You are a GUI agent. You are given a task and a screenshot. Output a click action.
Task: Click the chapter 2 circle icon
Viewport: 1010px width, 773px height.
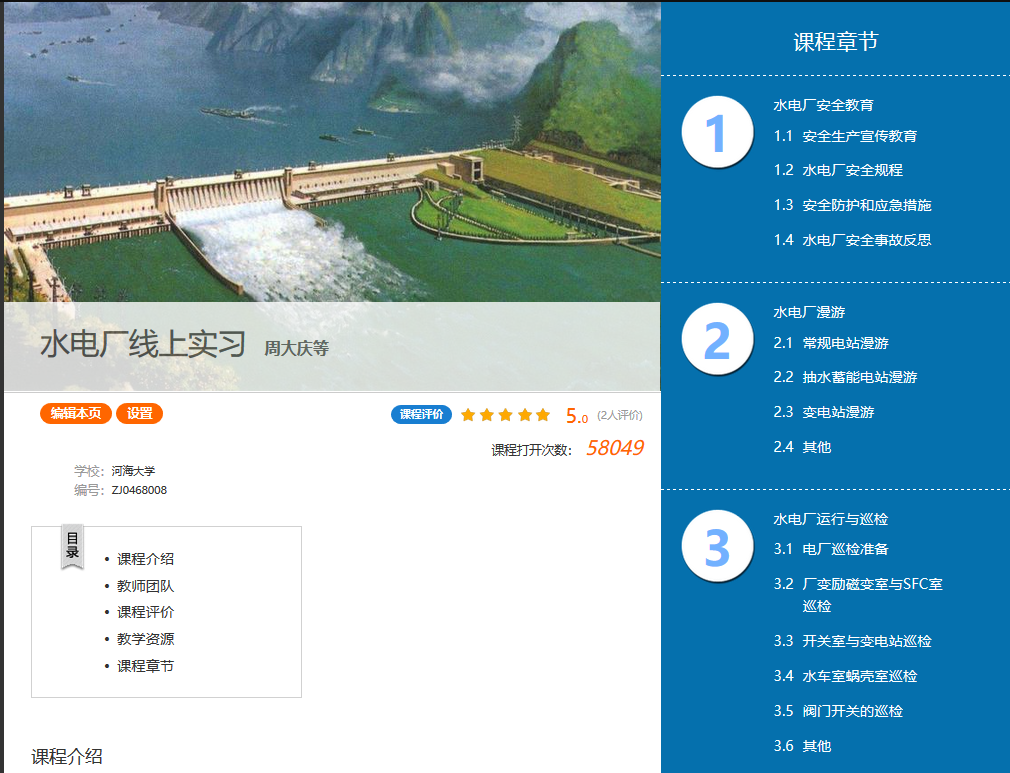(x=717, y=340)
